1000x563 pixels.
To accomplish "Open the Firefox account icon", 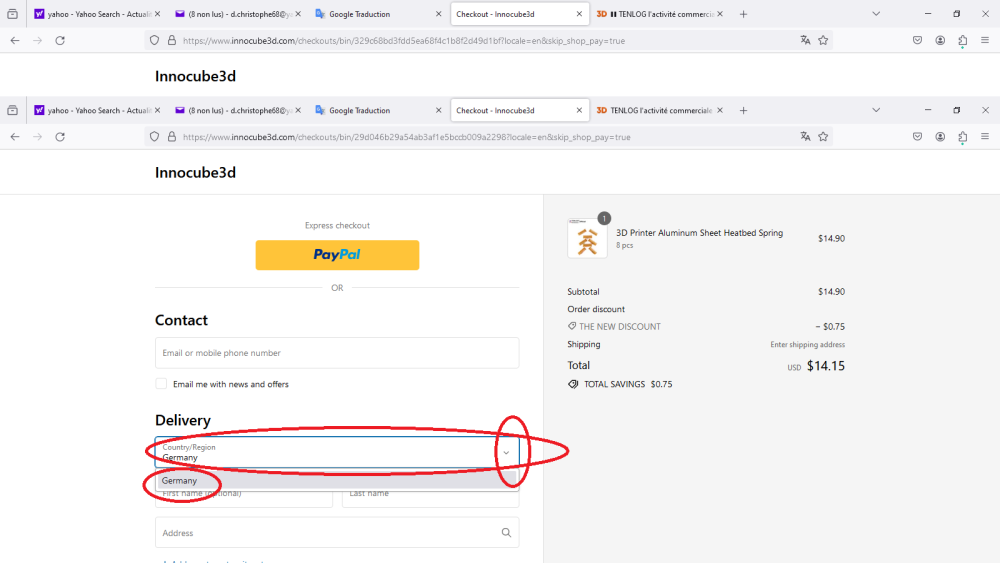I will click(x=940, y=137).
